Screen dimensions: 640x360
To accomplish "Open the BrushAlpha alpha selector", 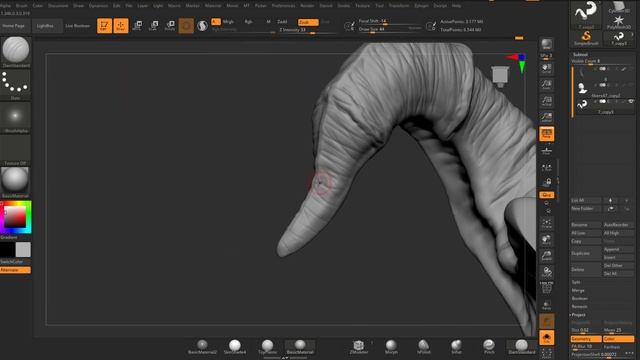I will [16, 117].
